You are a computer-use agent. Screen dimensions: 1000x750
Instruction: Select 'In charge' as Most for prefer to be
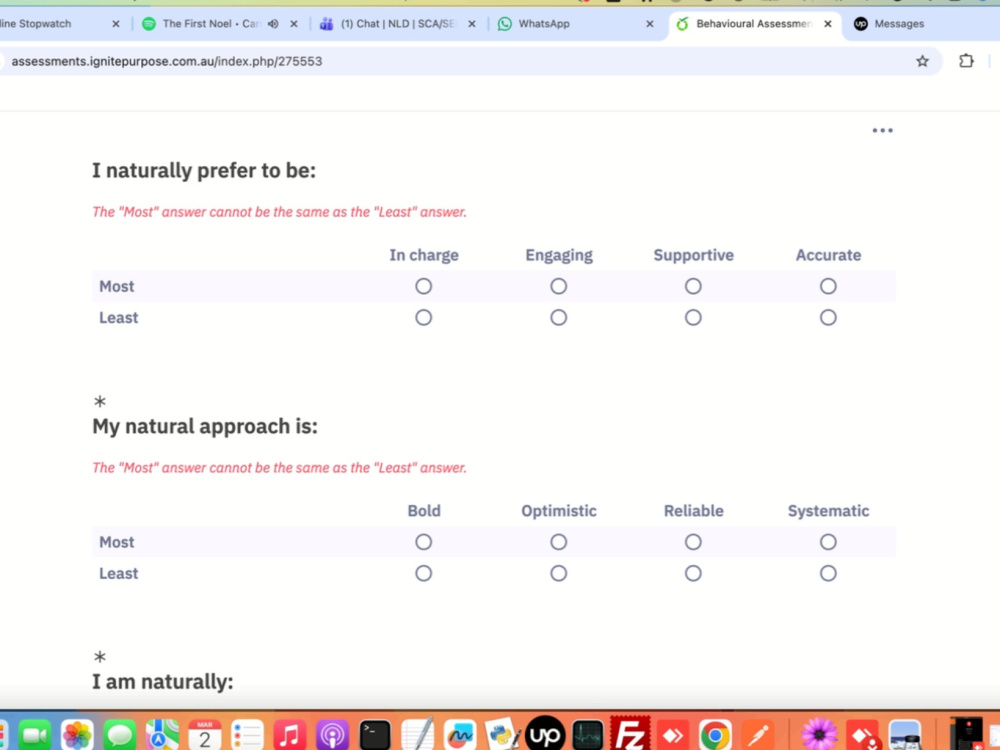[x=423, y=286]
